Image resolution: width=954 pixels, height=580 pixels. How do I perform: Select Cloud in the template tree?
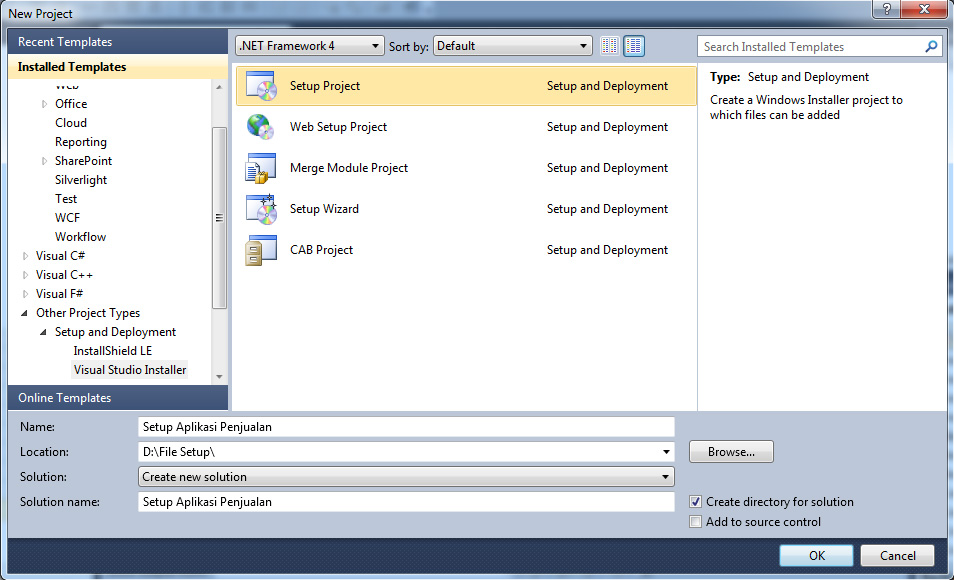pos(71,123)
